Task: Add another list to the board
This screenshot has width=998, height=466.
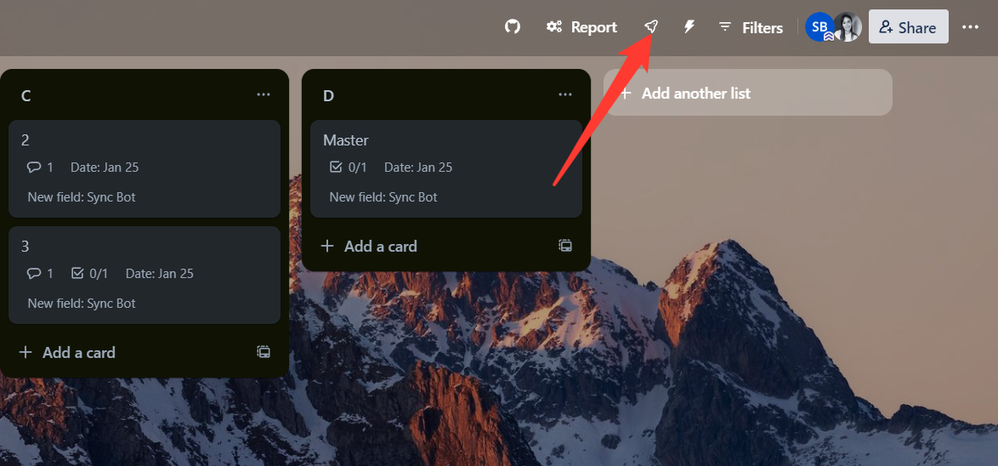Action: [748, 93]
